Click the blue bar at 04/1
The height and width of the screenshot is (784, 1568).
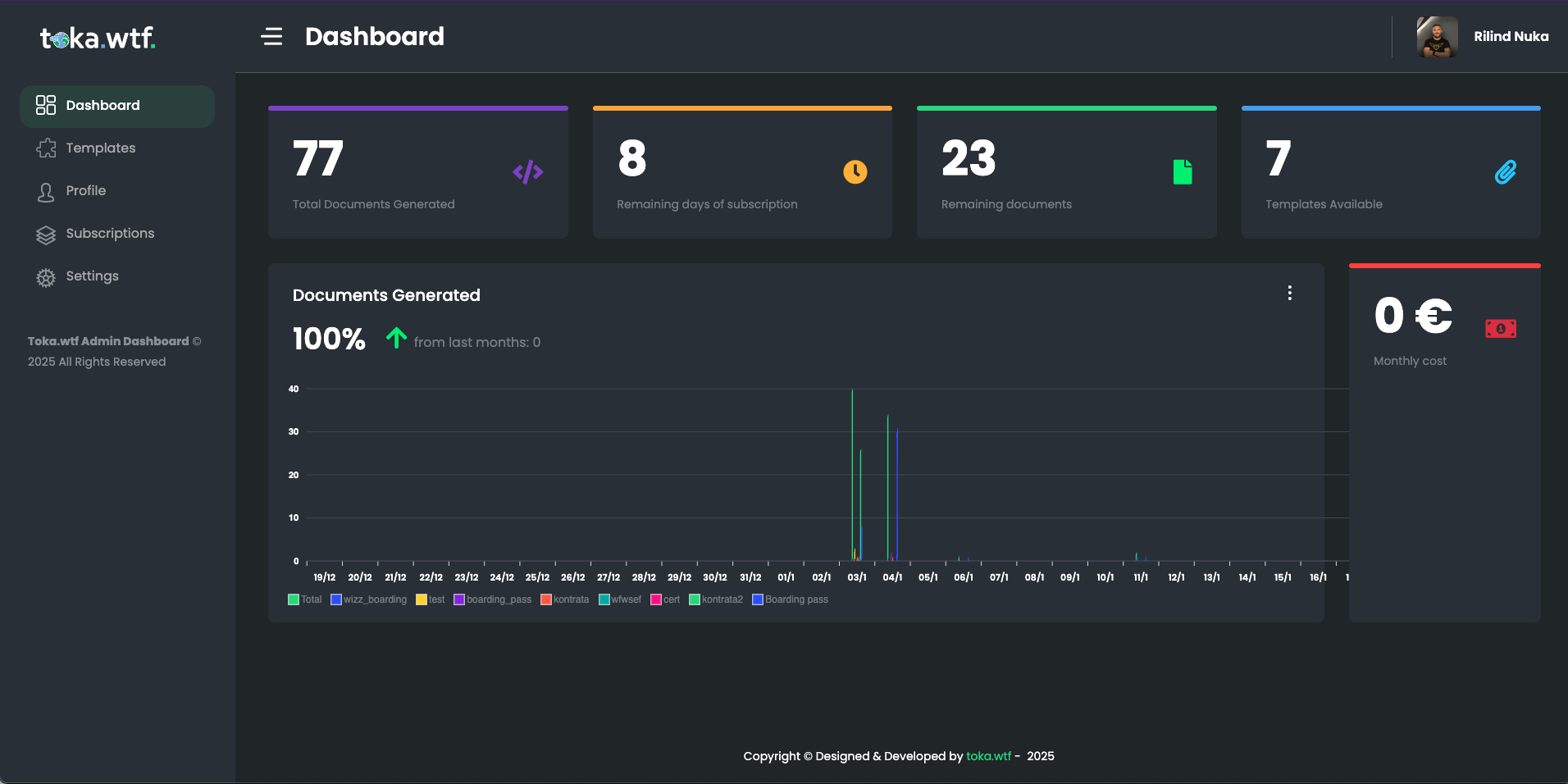click(897, 494)
